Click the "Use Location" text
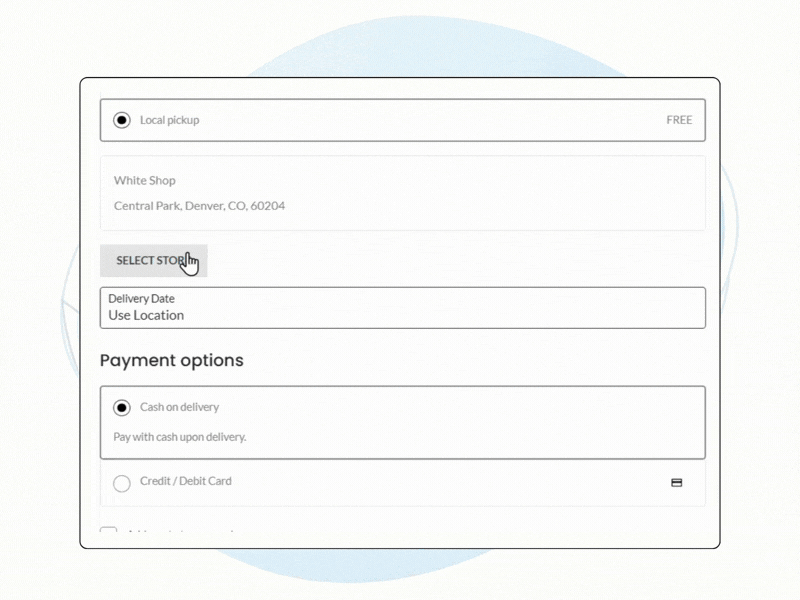 (x=146, y=315)
